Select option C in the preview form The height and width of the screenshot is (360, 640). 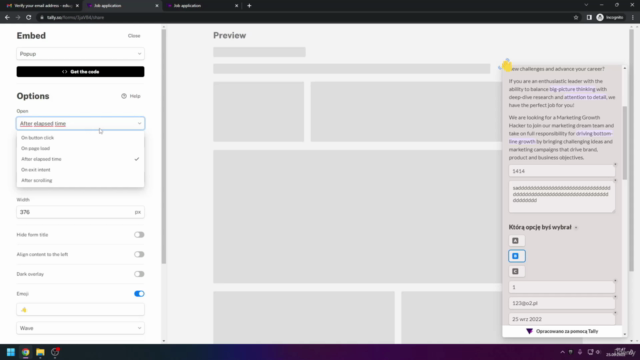point(516,271)
